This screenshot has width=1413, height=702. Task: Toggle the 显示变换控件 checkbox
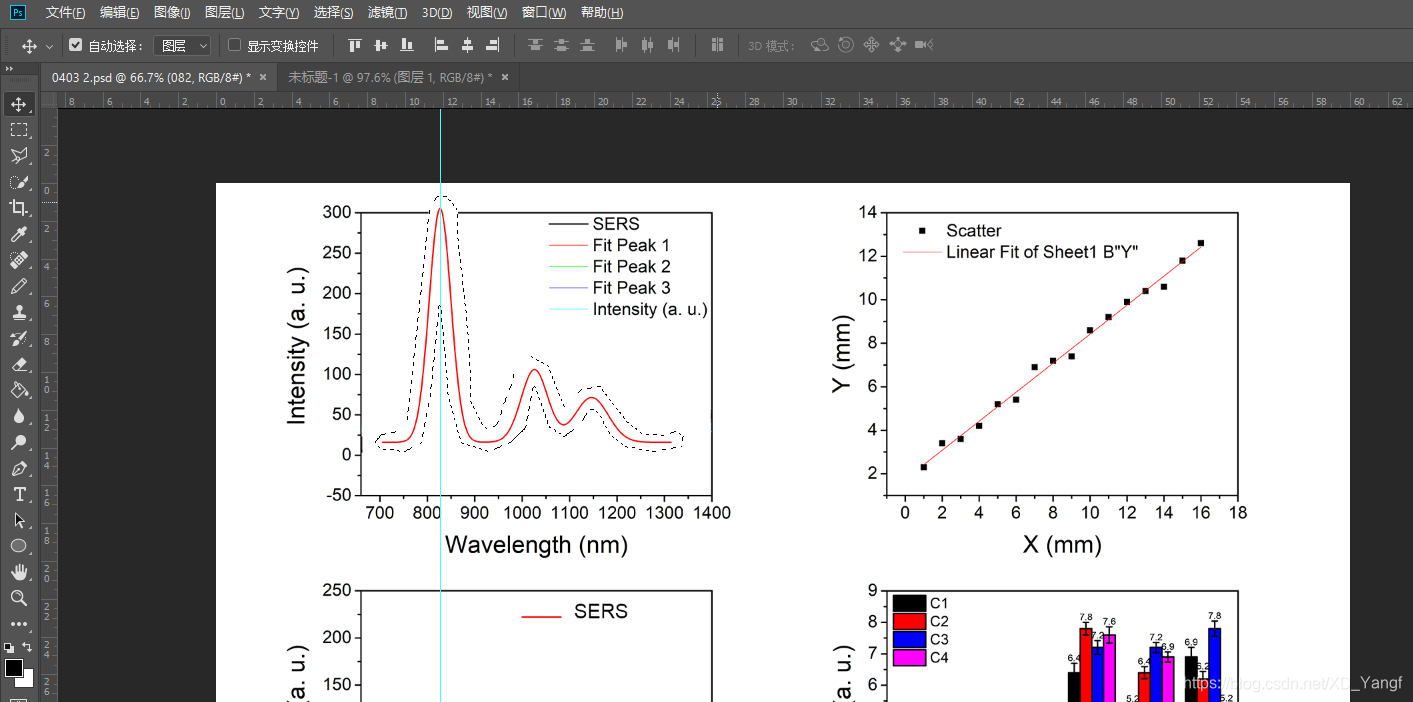coord(234,45)
